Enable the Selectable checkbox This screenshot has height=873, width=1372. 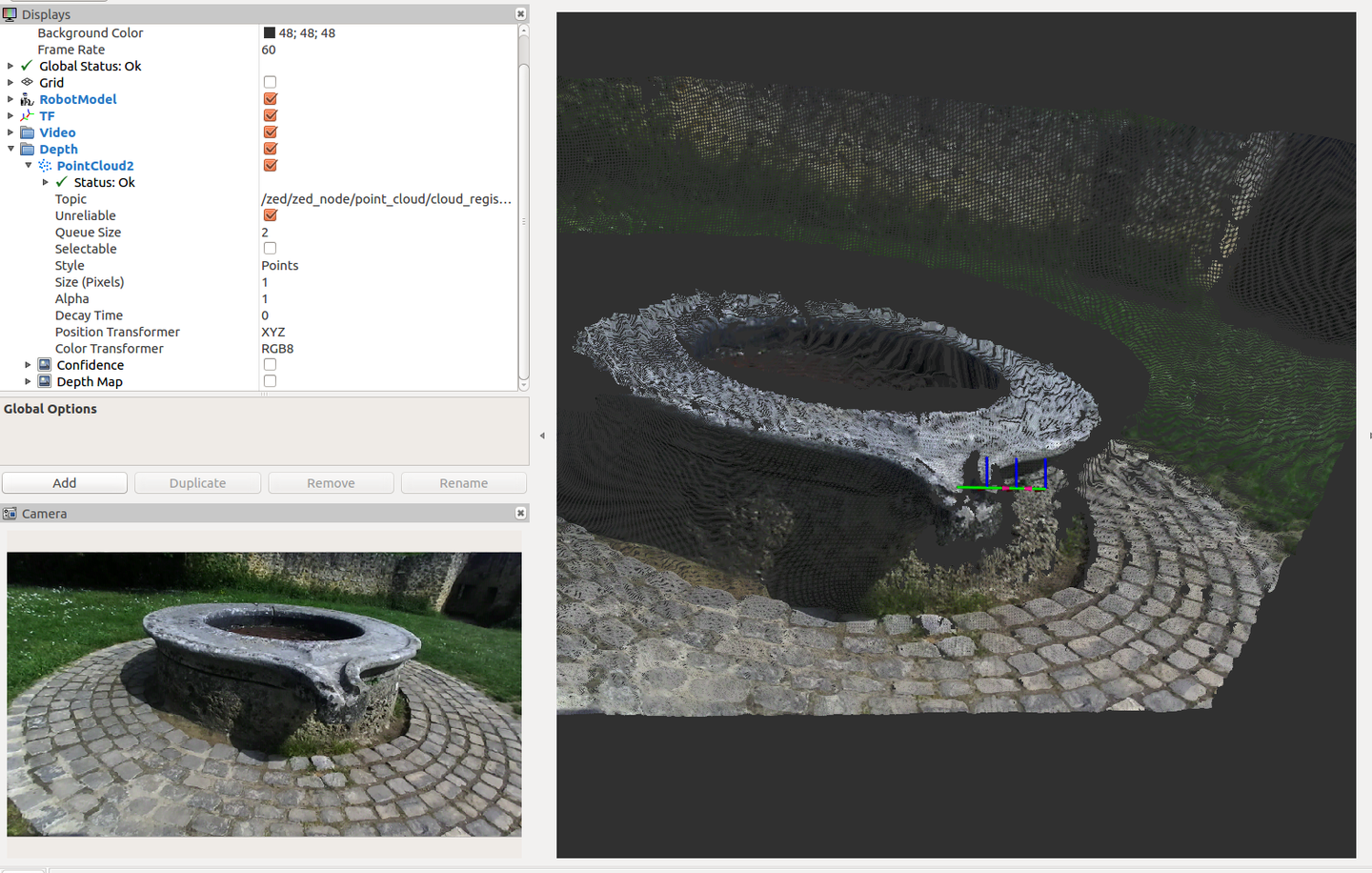pyautogui.click(x=270, y=248)
